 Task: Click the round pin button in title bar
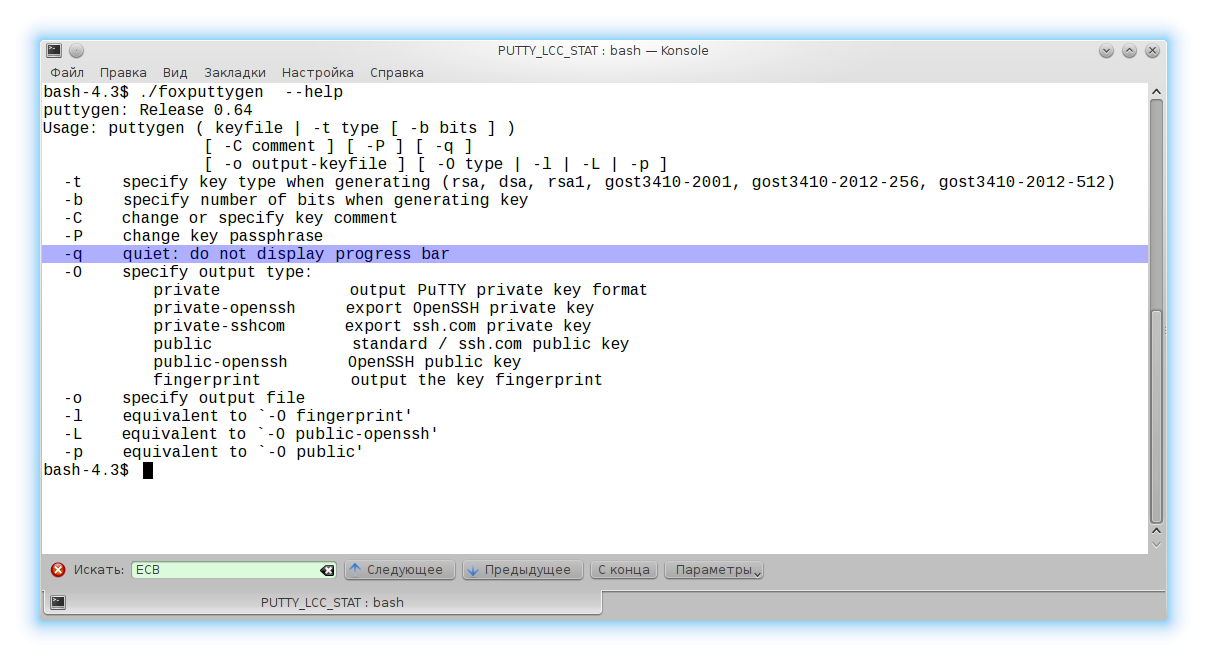point(77,51)
